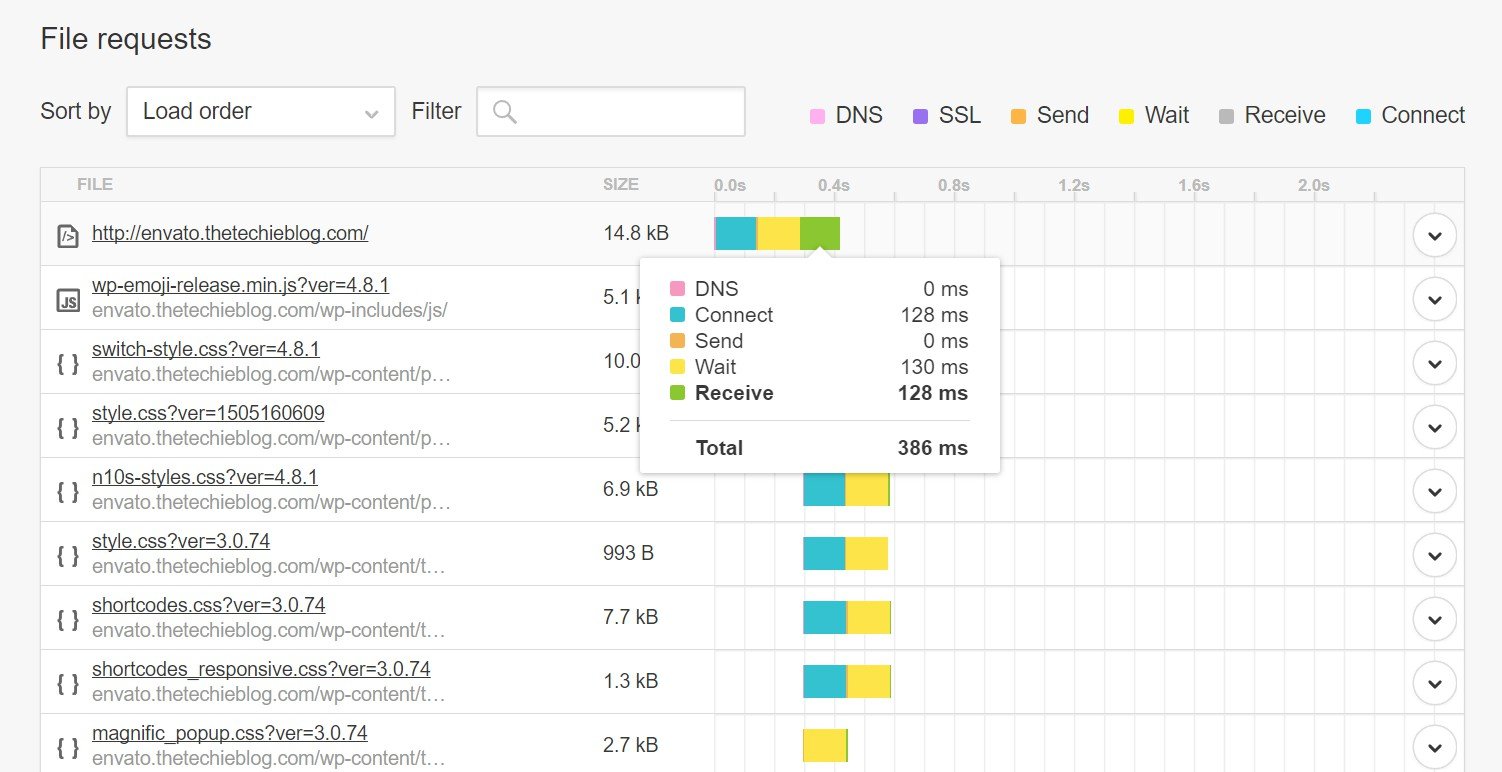Open the http://envato.thetechieblog.com/ link
This screenshot has height=772, width=1502.
[230, 233]
